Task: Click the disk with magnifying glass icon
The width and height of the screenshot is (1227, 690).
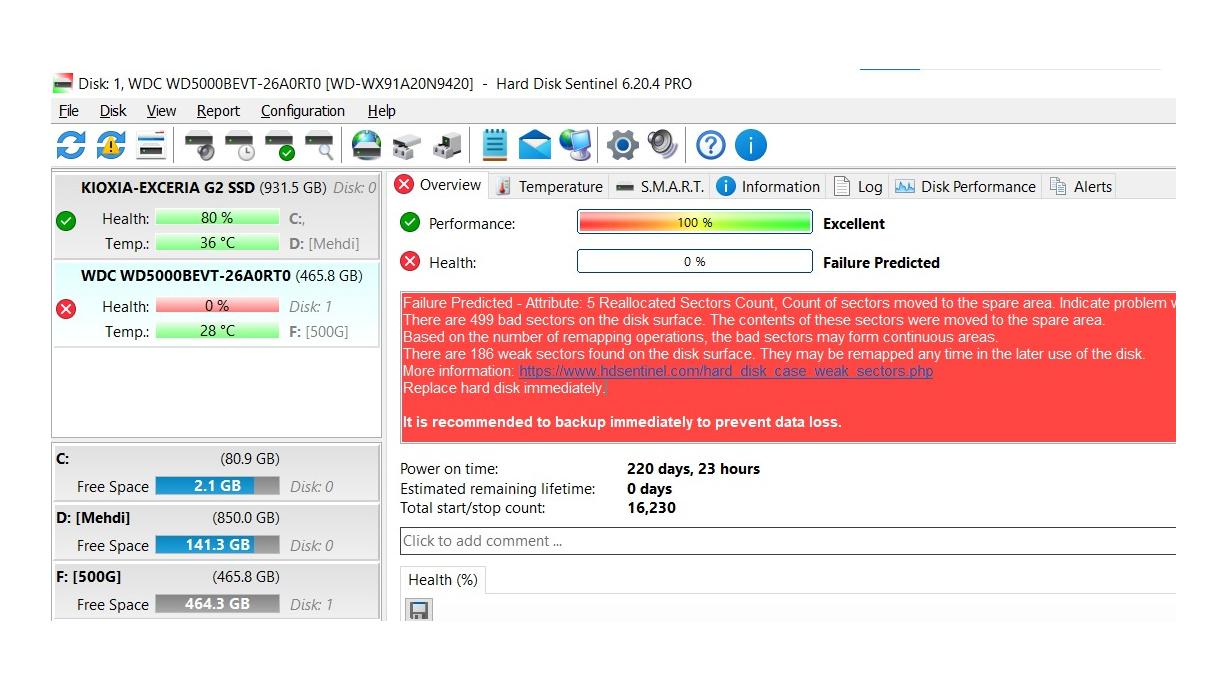Action: pyautogui.click(x=319, y=145)
